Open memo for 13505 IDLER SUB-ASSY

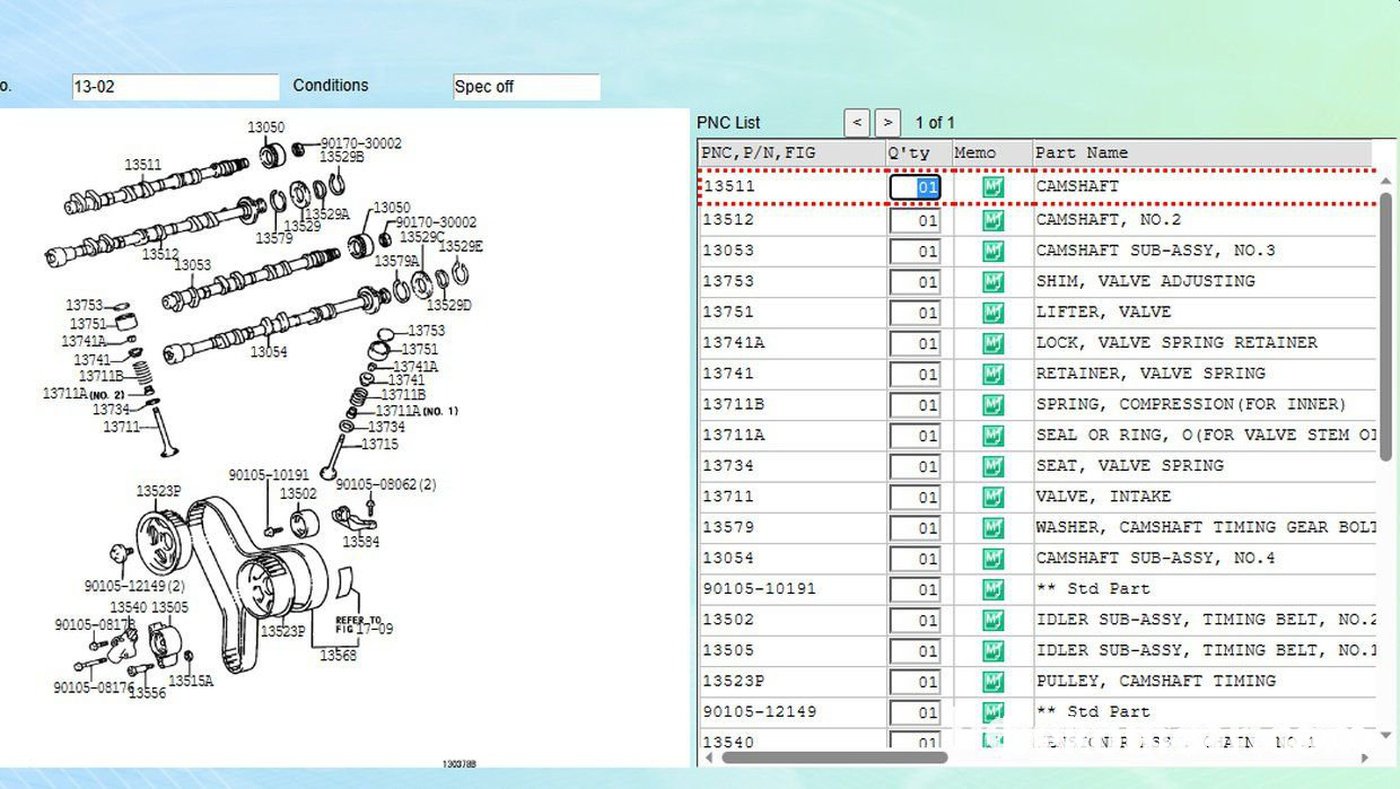[992, 651]
